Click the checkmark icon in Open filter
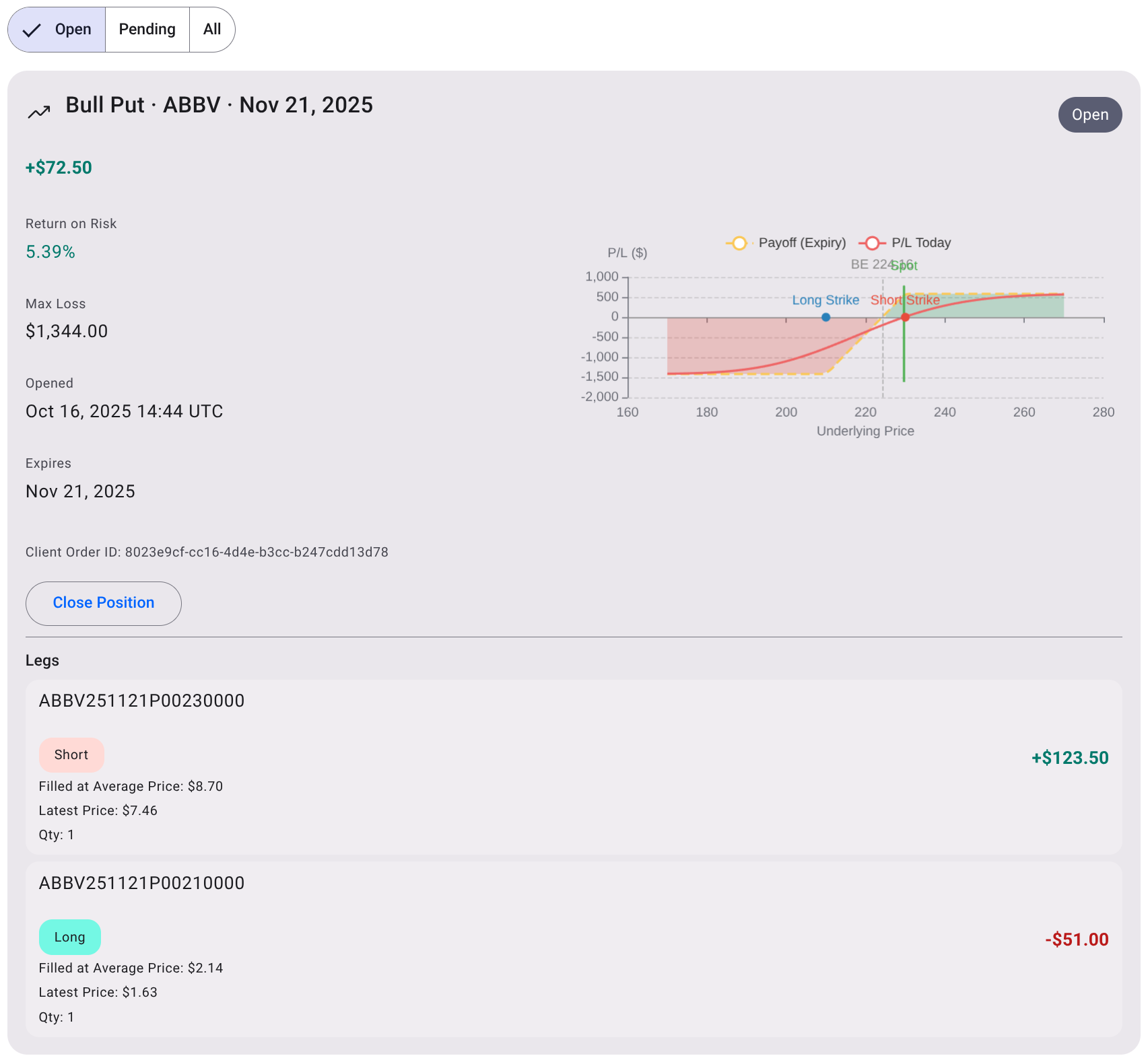1148x1060 pixels. click(x=32, y=30)
